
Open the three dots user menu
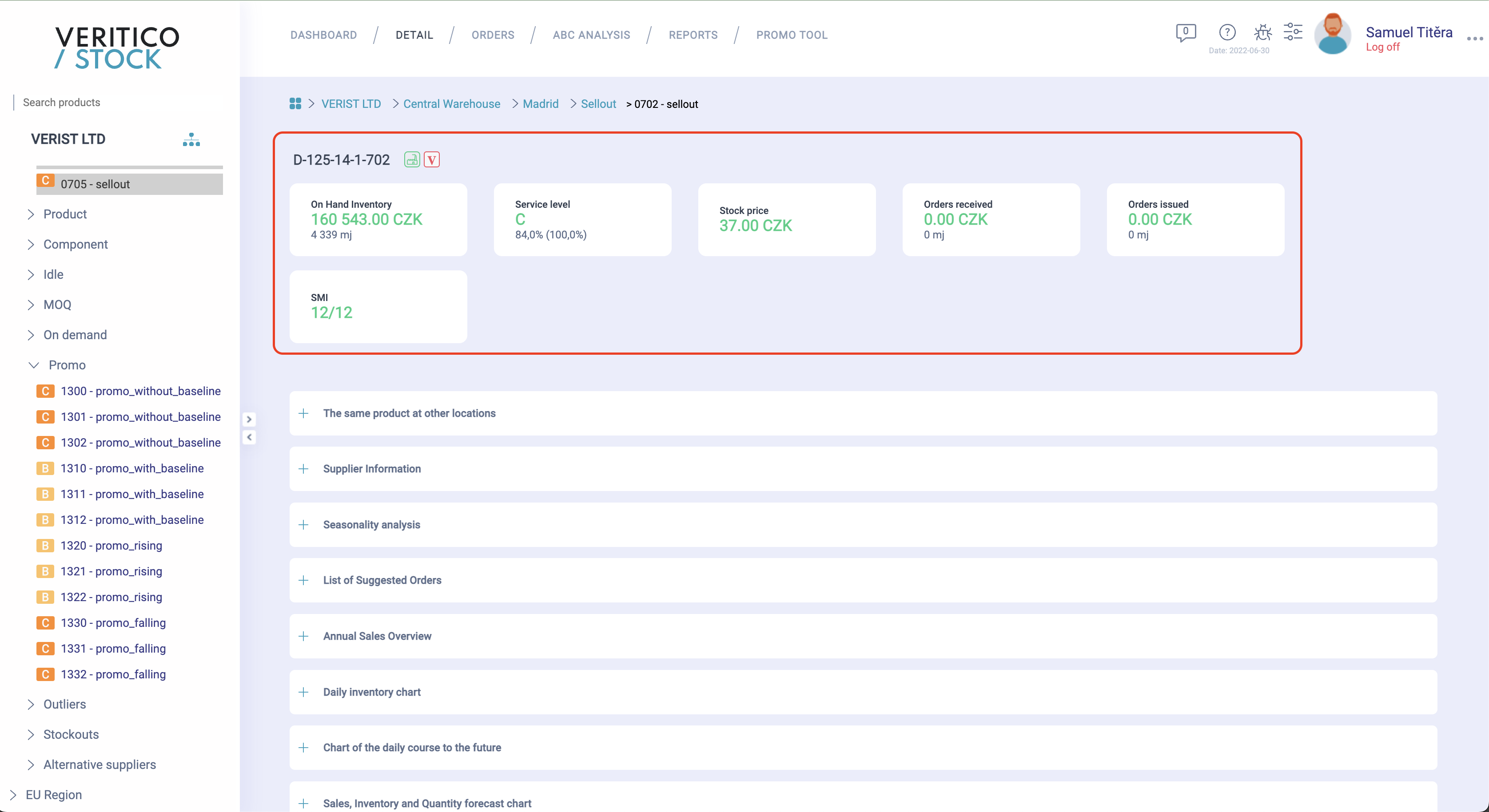(x=1474, y=39)
